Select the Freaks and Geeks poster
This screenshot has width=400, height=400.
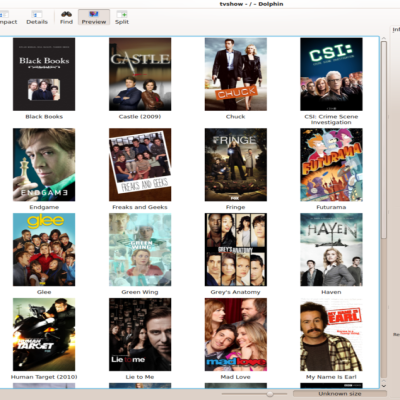click(140, 165)
